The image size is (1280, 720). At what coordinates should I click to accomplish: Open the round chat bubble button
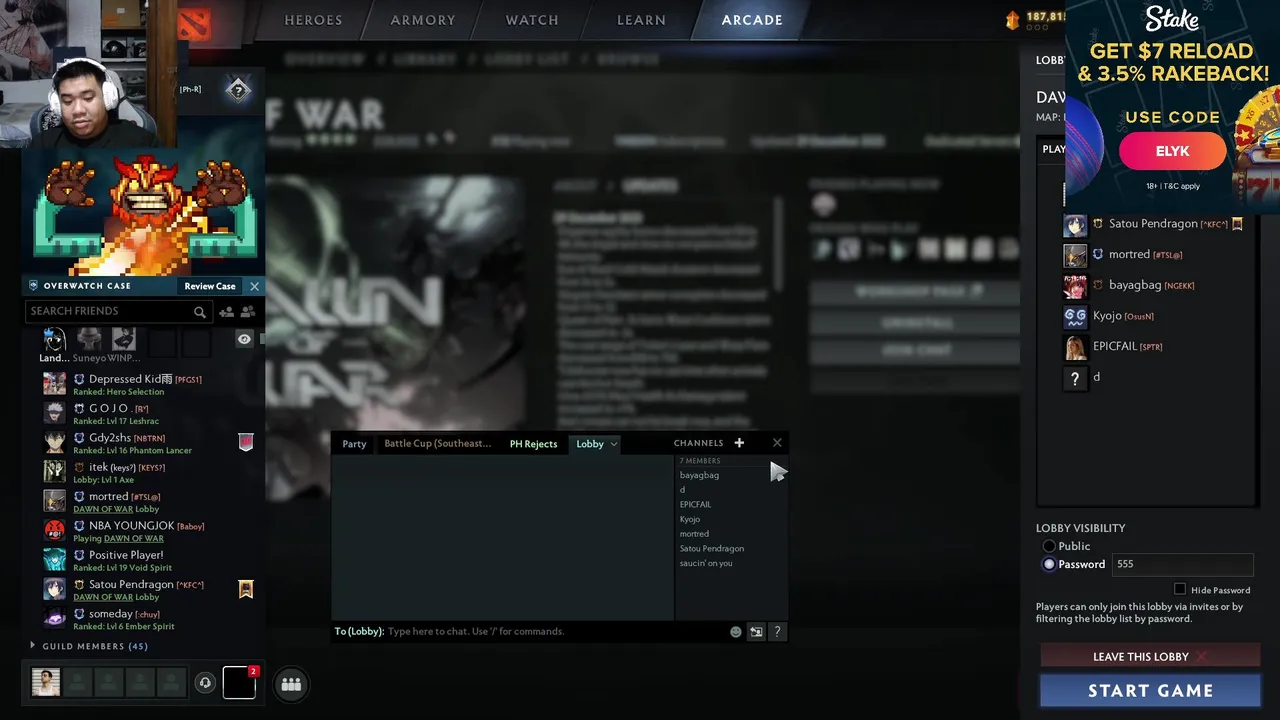[x=291, y=684]
